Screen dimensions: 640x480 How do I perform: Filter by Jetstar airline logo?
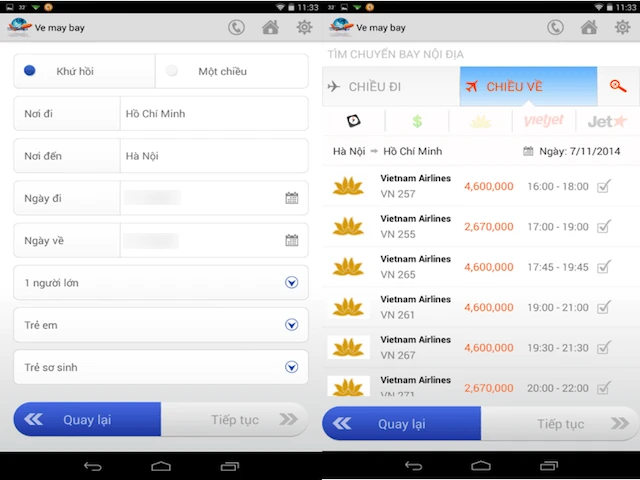pos(607,121)
